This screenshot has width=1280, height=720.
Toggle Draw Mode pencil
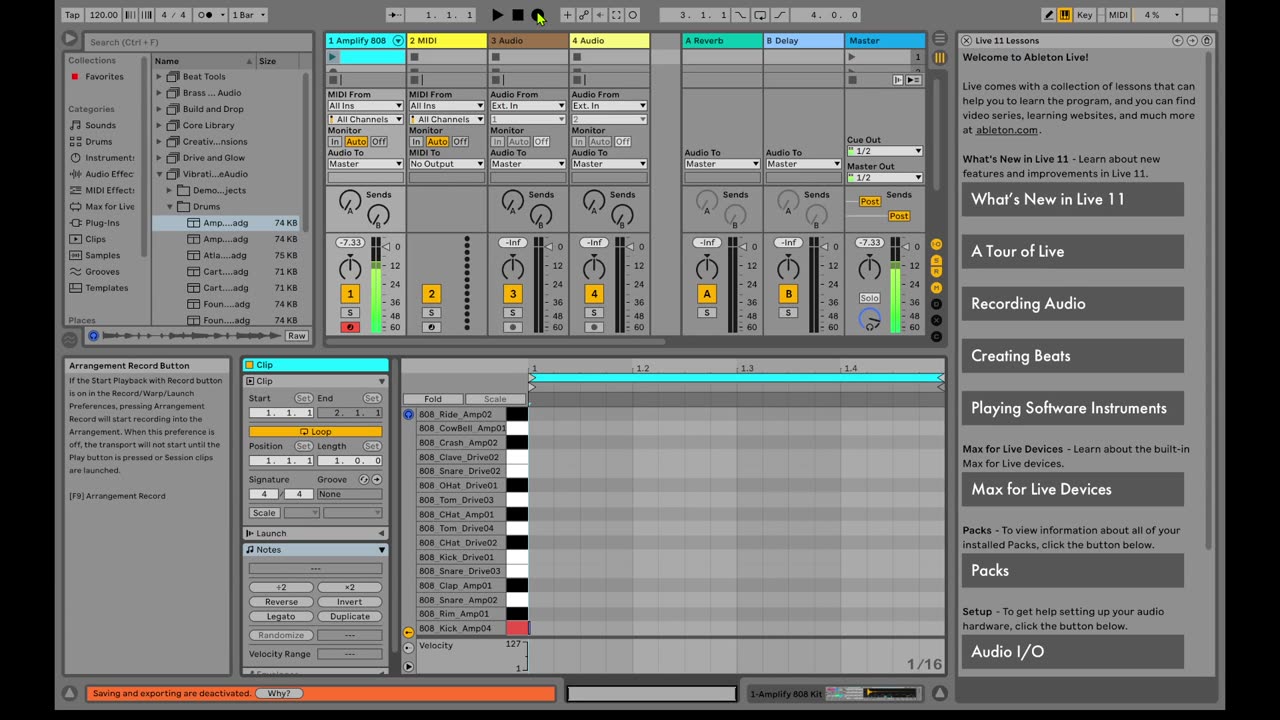tap(1049, 15)
